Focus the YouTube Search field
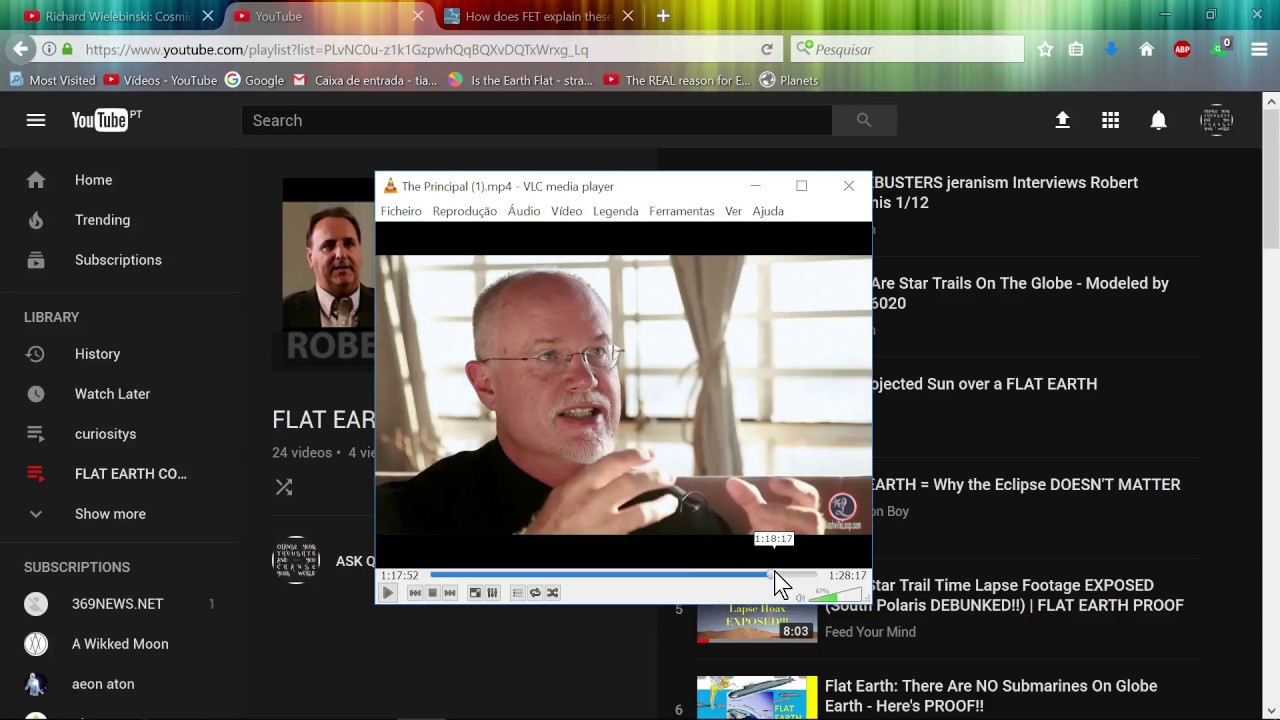 (536, 120)
